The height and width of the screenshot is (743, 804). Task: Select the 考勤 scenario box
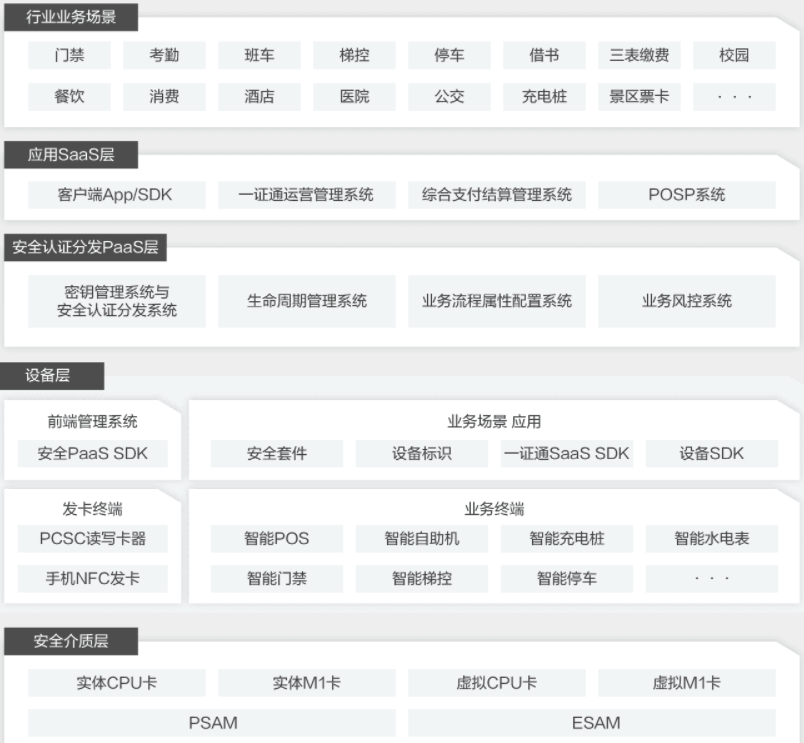pos(164,55)
